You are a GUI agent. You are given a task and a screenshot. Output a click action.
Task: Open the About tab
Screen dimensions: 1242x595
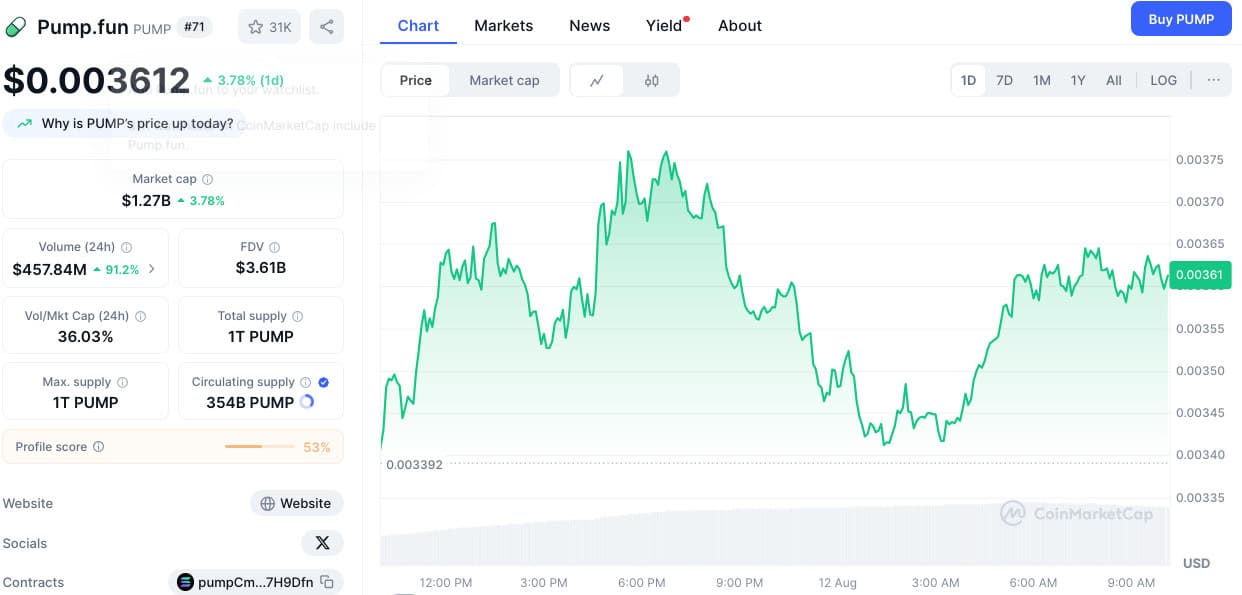point(740,25)
